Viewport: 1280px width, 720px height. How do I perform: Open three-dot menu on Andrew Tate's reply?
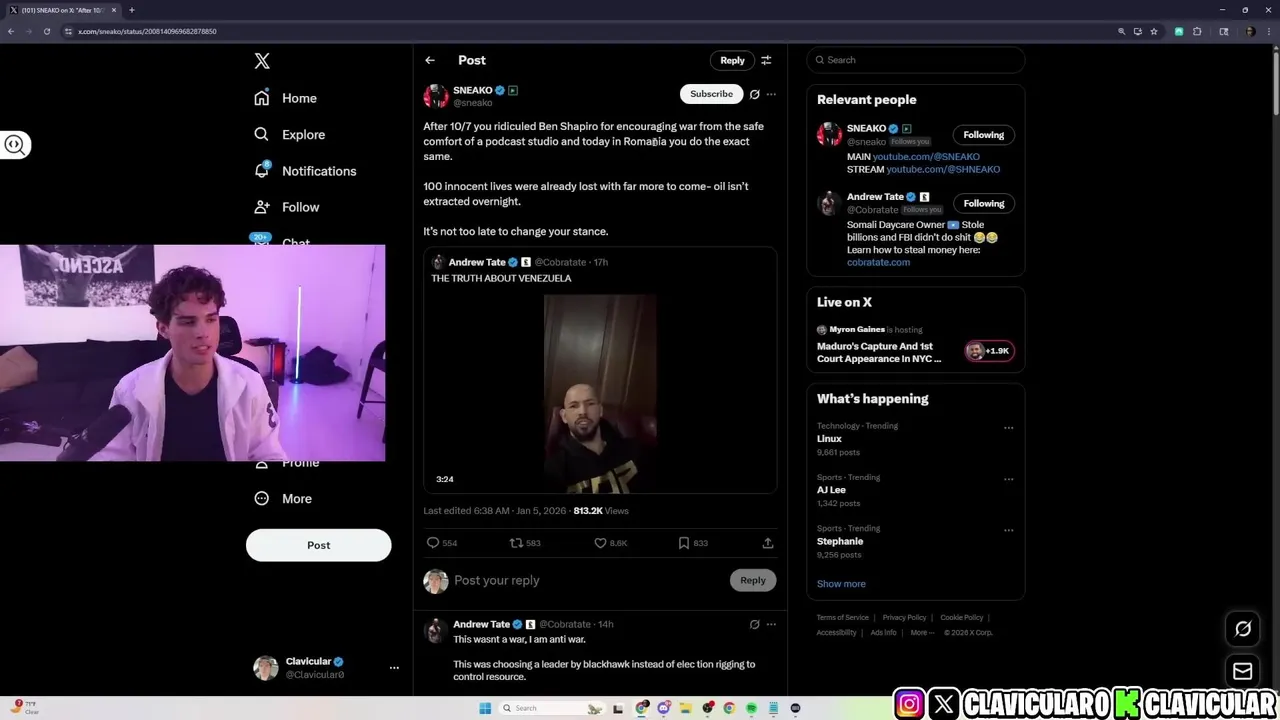tap(771, 624)
